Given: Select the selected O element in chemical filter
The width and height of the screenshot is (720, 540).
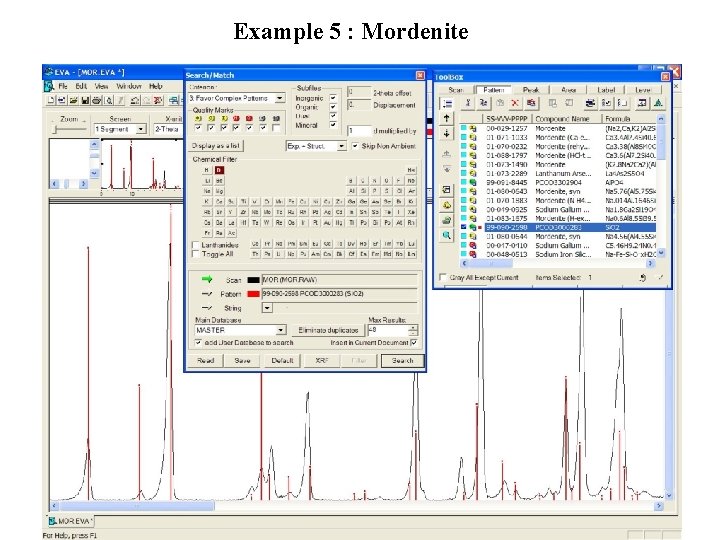Looking at the screenshot, I should 219,170.
